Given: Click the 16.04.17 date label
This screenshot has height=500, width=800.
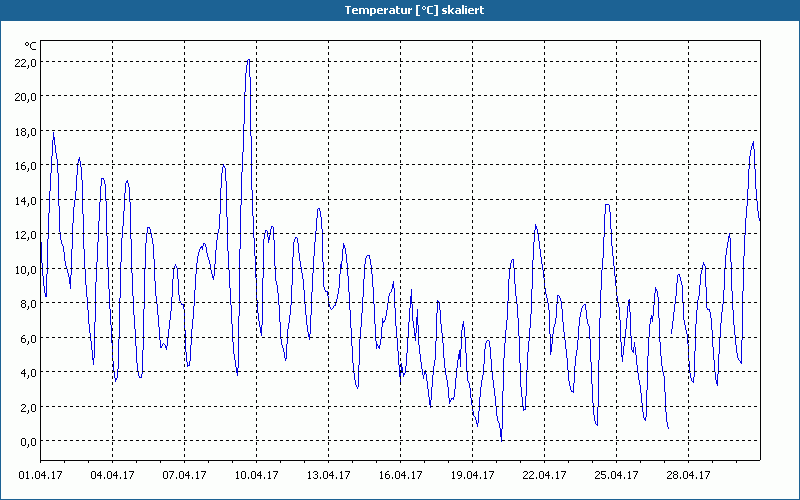Looking at the screenshot, I should 400,475.
